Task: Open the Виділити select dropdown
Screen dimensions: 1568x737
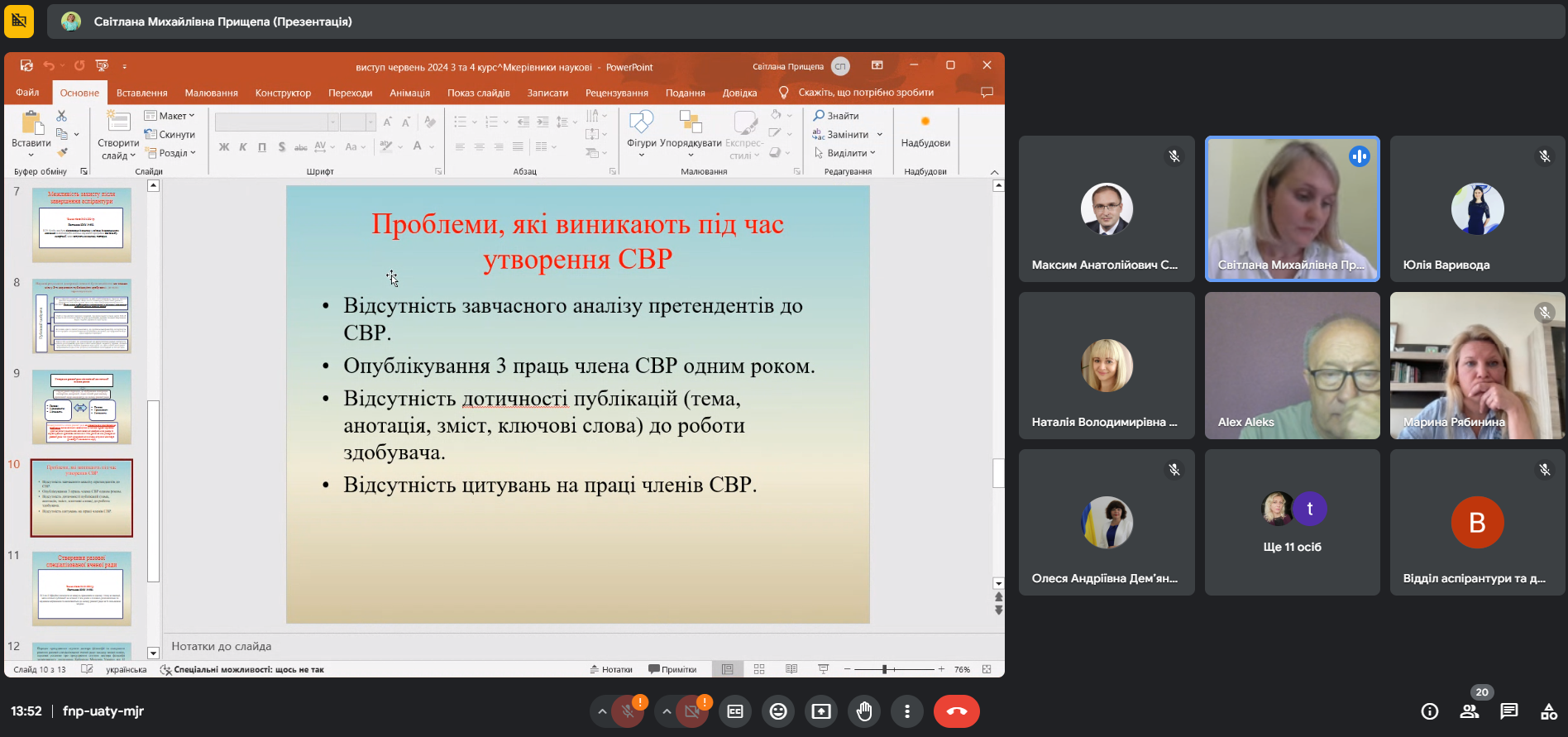Action: tap(844, 153)
